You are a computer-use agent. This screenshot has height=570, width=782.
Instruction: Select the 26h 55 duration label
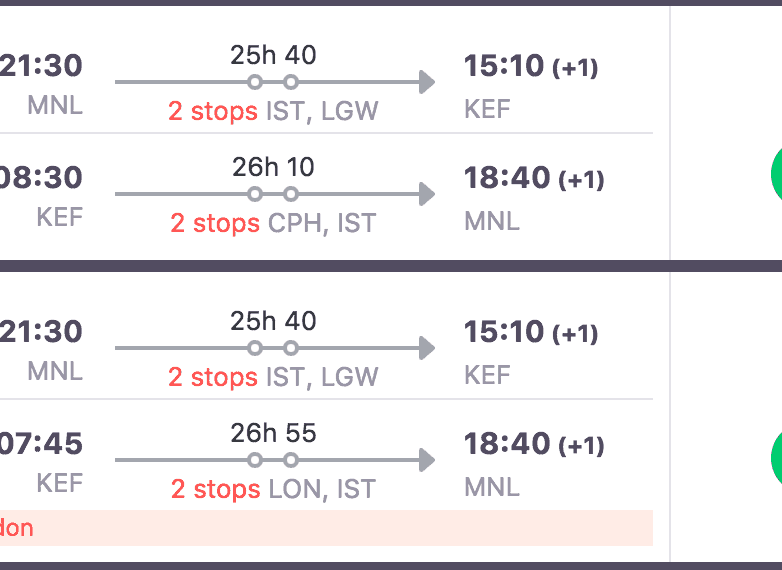click(273, 432)
